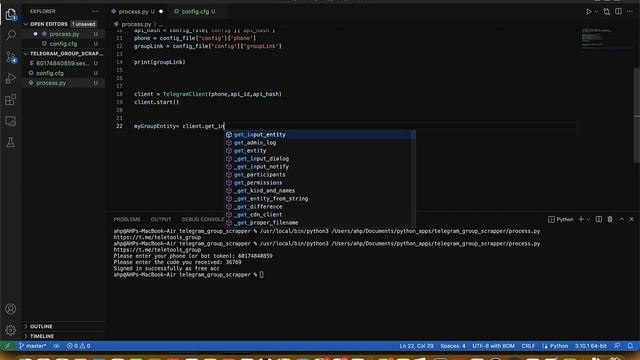Choose get_admin_log suggestion
Screen dimensions: 640x360
click(320, 142)
